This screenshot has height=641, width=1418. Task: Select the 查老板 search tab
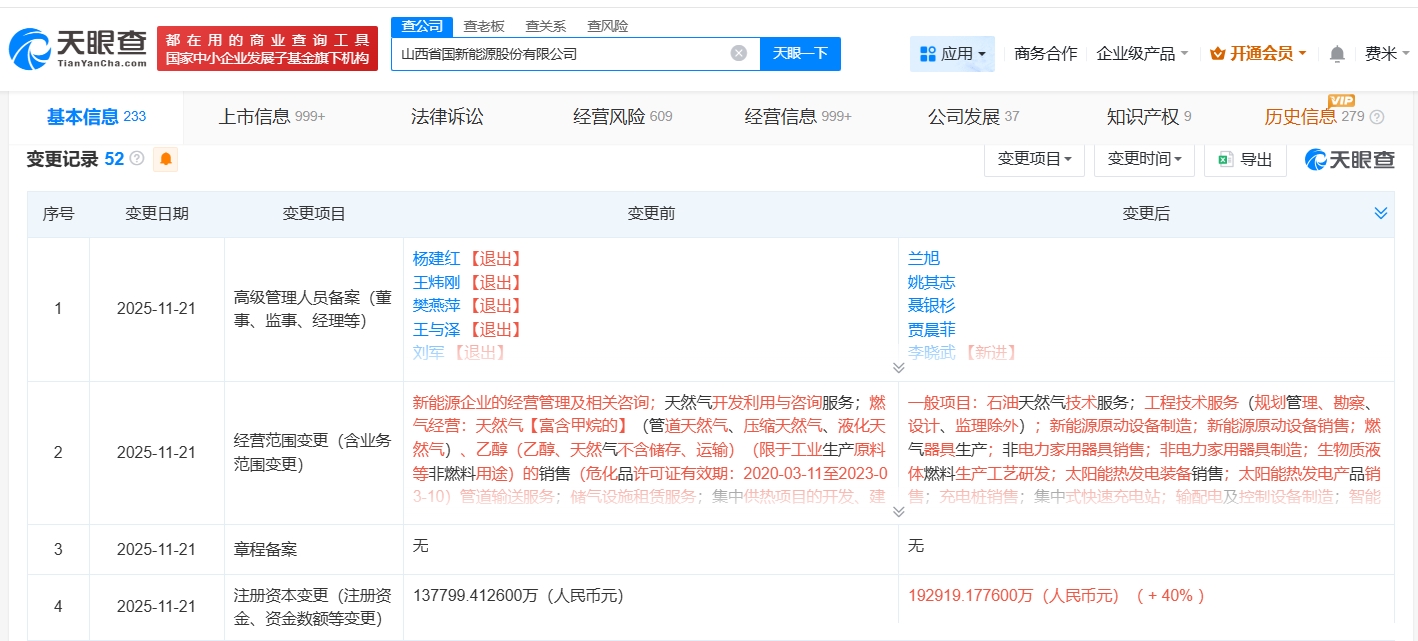point(483,26)
